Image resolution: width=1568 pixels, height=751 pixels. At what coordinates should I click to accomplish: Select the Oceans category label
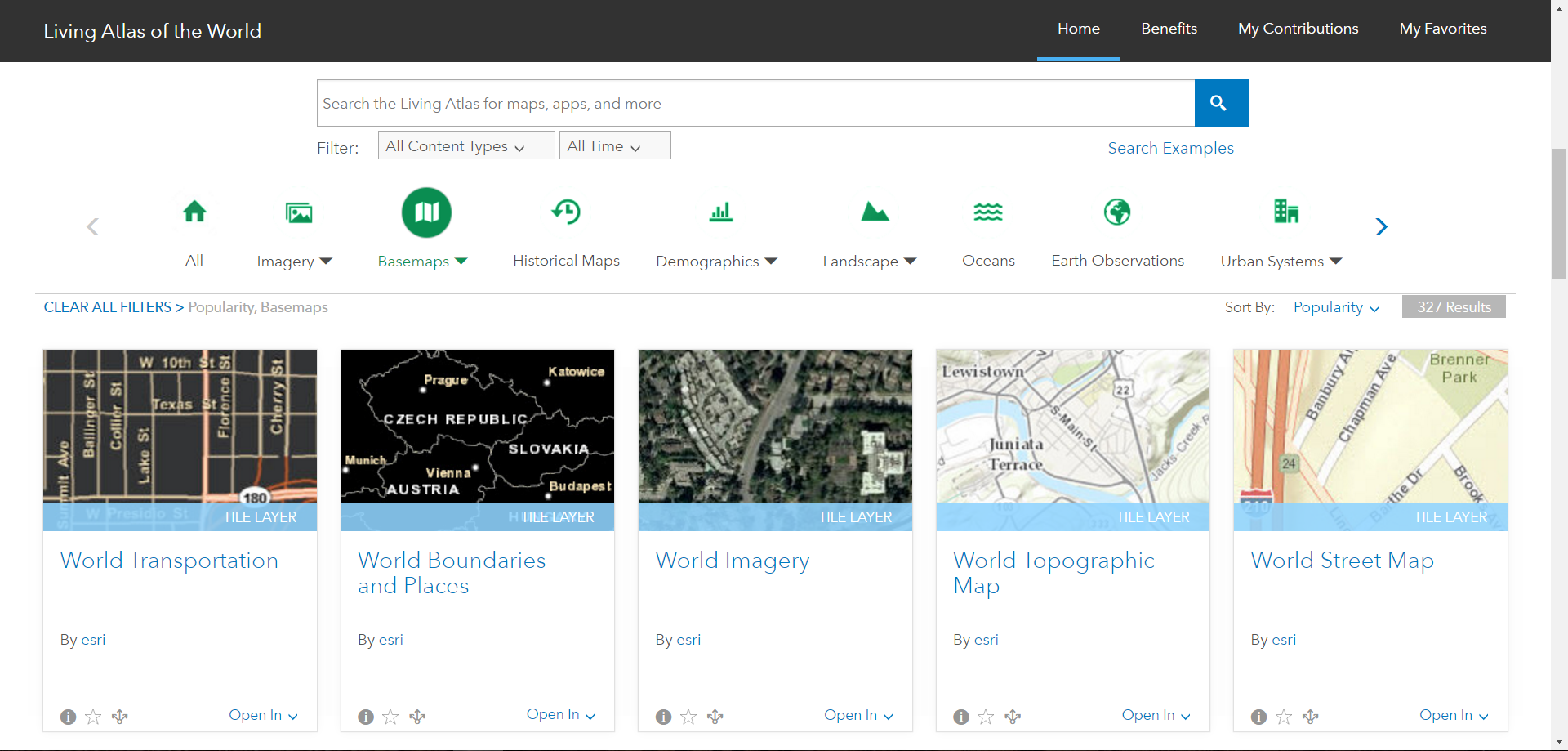click(988, 260)
